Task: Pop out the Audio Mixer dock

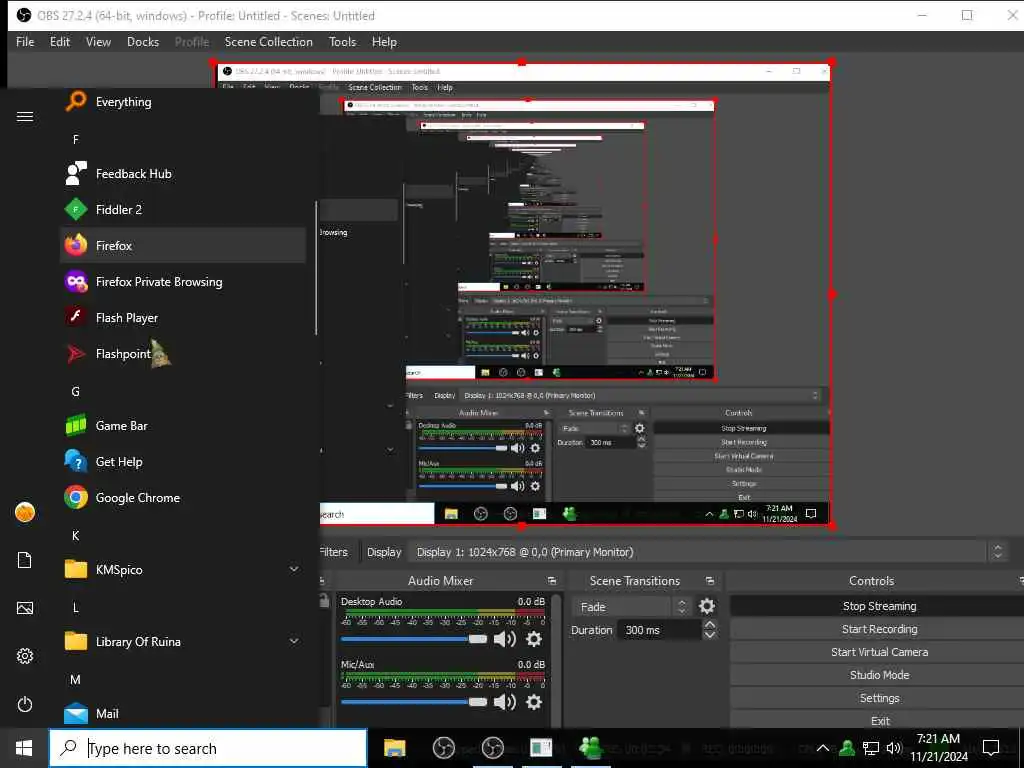Action: click(x=552, y=581)
